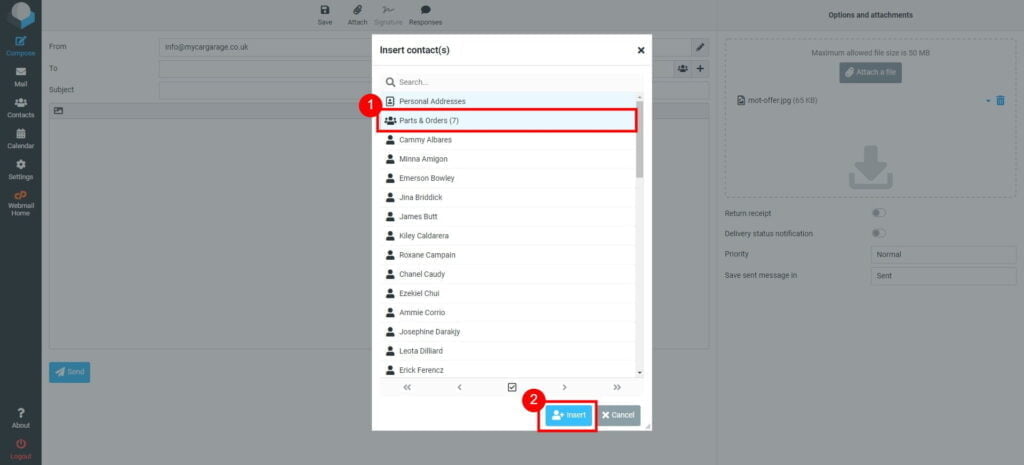Delete the mot-offer.jpg attachment
The width and height of the screenshot is (1024, 465).
click(1000, 101)
